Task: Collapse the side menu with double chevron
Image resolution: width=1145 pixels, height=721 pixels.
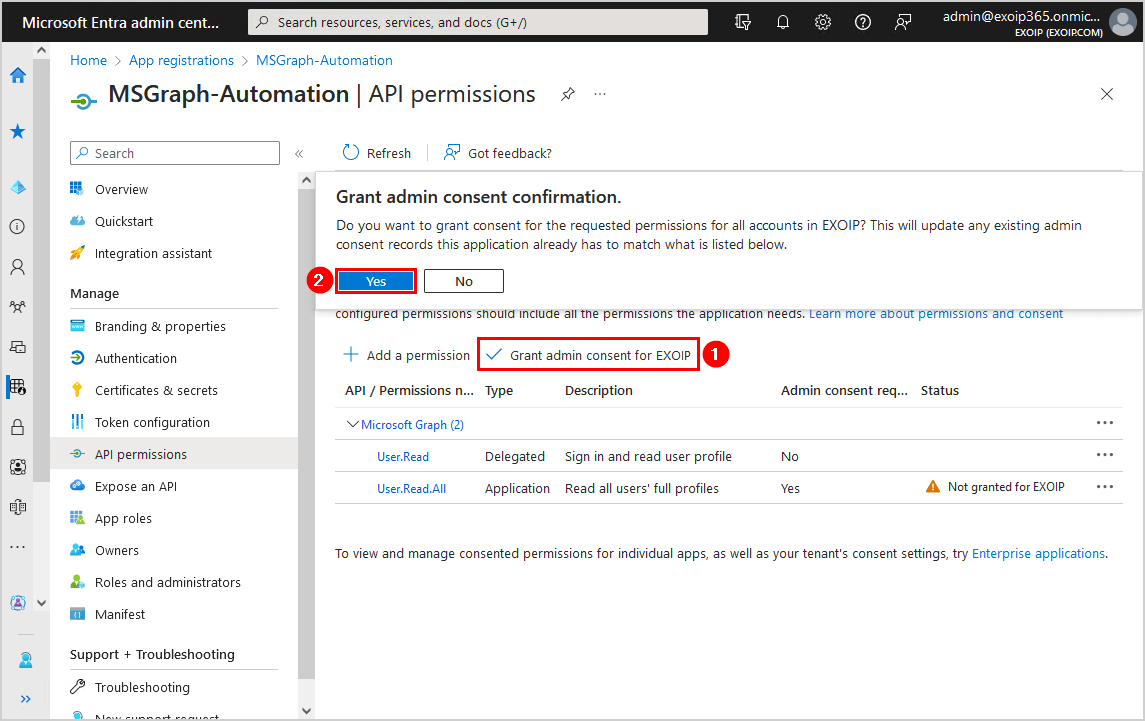Action: point(298,153)
